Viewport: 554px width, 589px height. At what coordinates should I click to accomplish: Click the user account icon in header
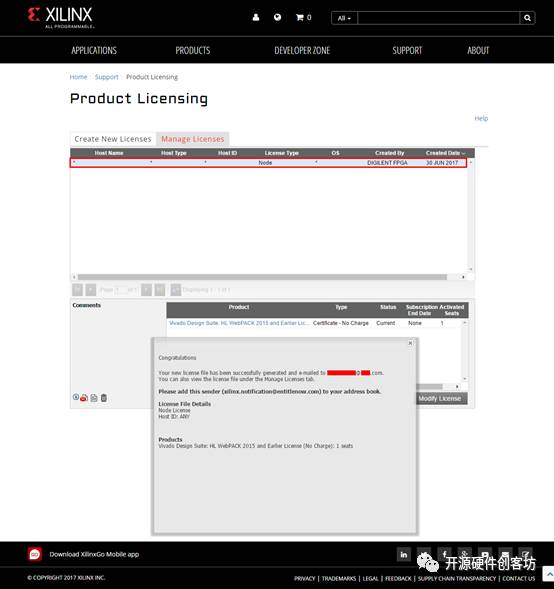(x=256, y=17)
